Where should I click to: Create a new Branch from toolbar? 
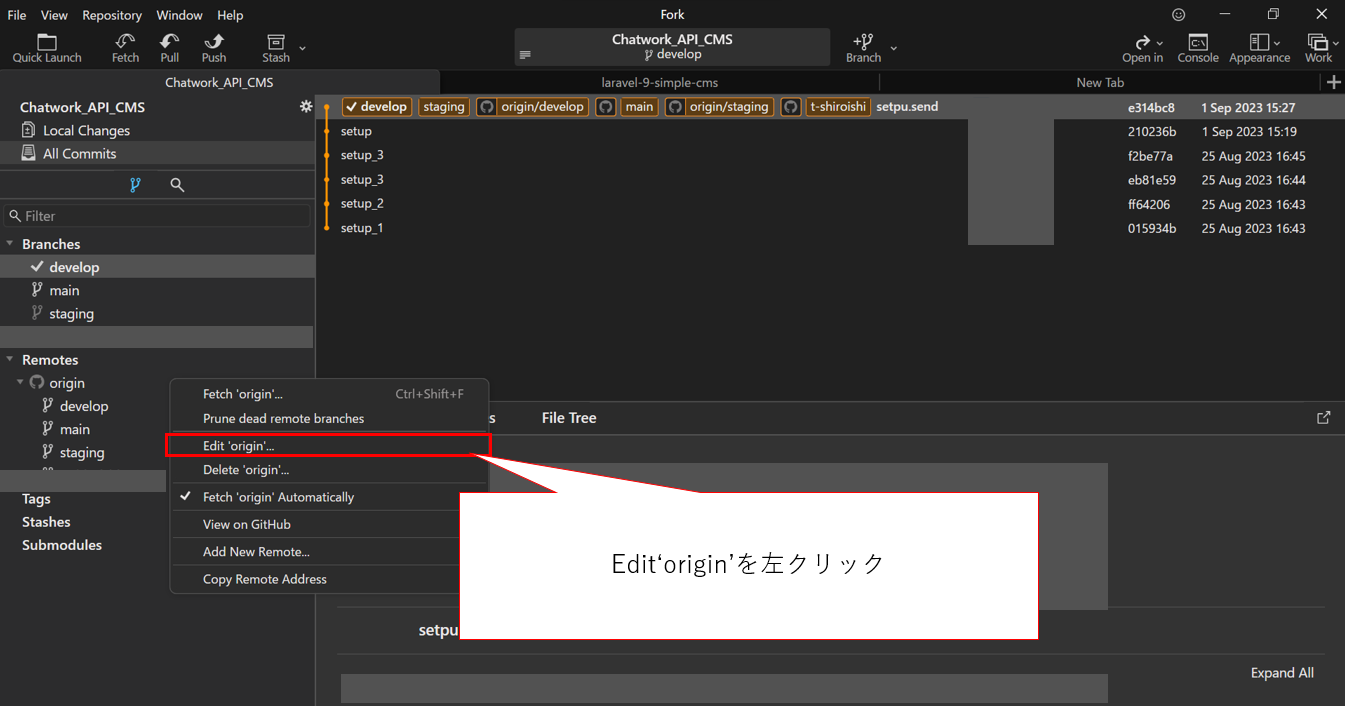click(x=863, y=48)
